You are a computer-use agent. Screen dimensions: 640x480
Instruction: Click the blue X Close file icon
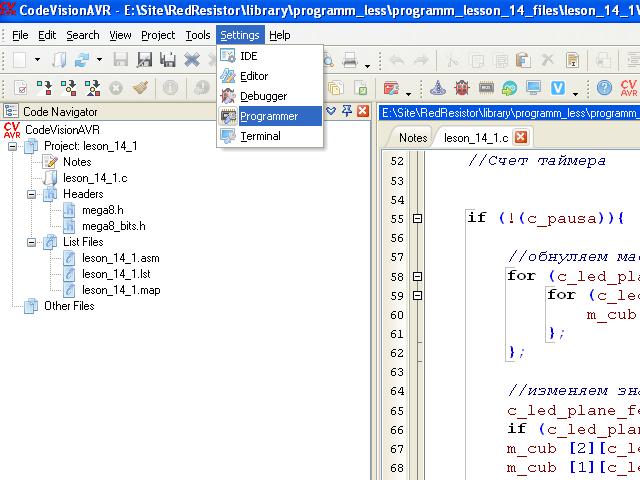coord(191,60)
